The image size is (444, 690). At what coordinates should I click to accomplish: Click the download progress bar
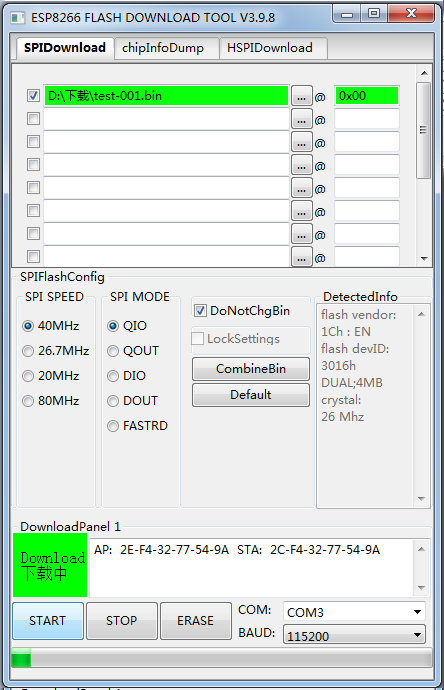tap(221, 659)
